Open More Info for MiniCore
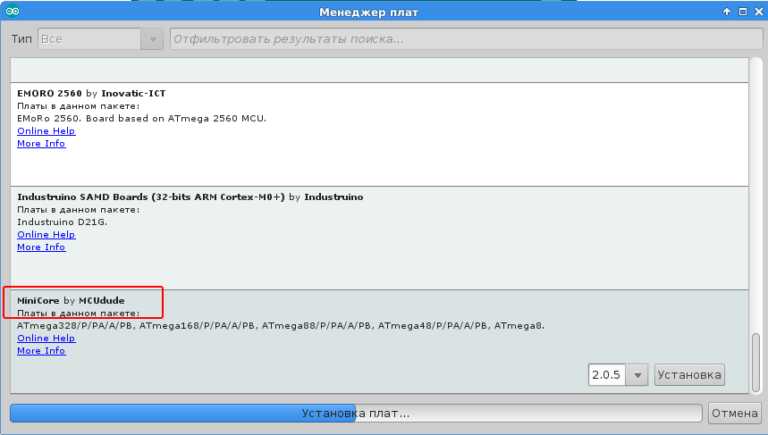This screenshot has width=768, height=435. pos(41,351)
